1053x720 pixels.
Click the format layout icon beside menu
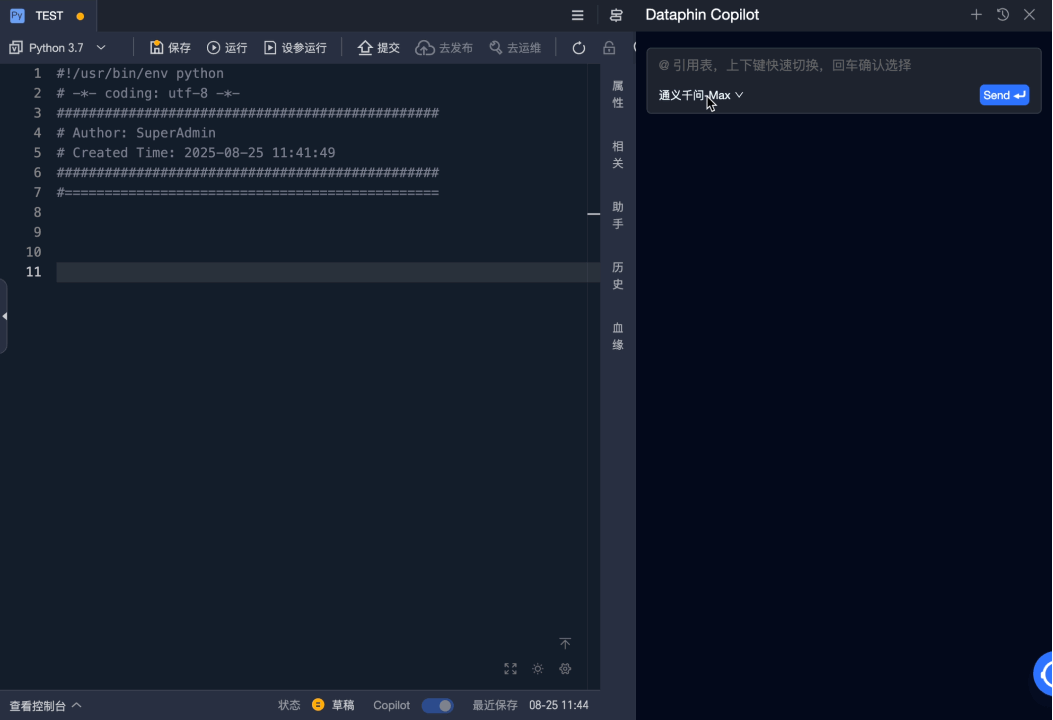pos(616,15)
